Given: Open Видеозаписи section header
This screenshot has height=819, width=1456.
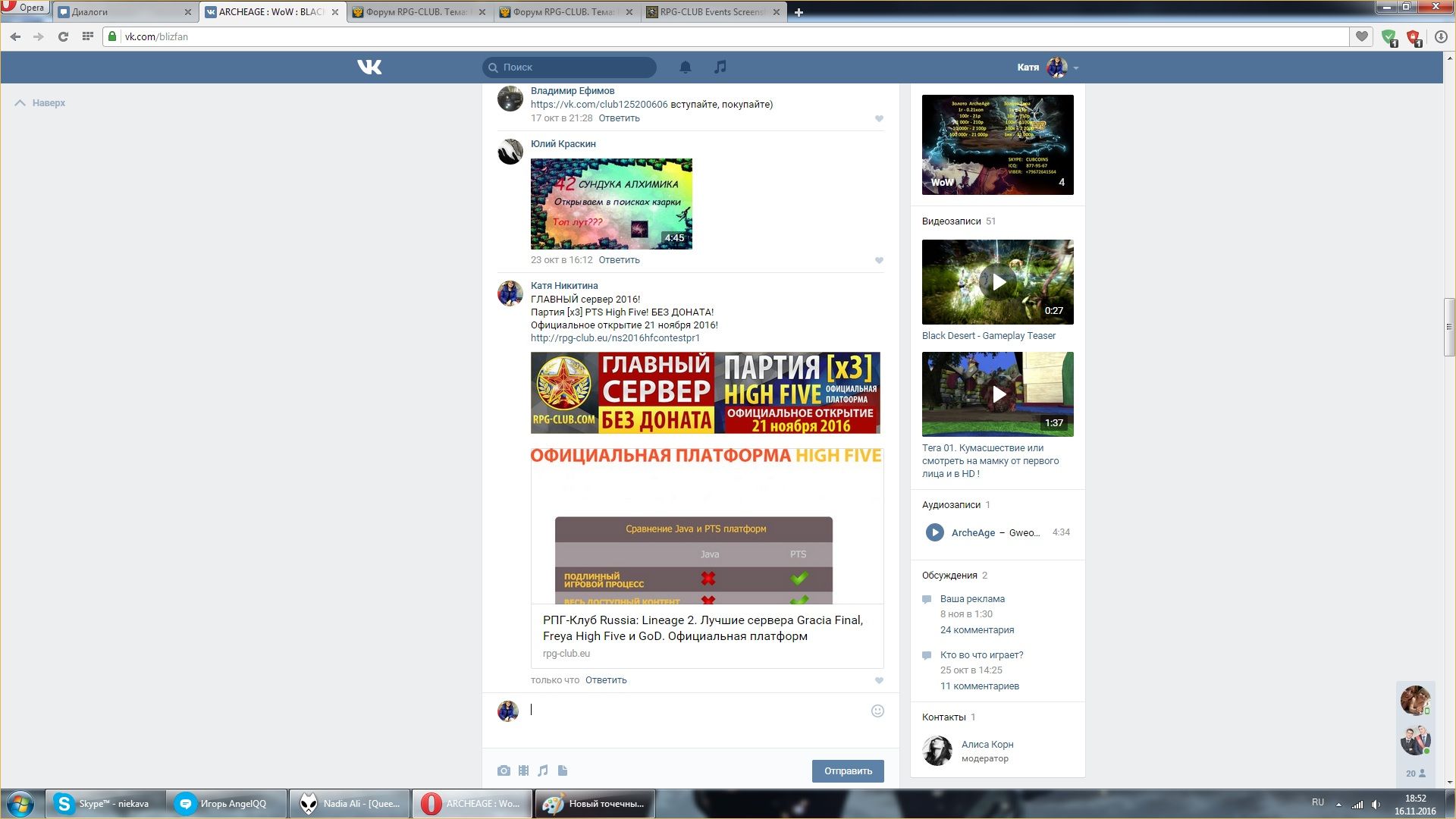Looking at the screenshot, I should (x=951, y=221).
